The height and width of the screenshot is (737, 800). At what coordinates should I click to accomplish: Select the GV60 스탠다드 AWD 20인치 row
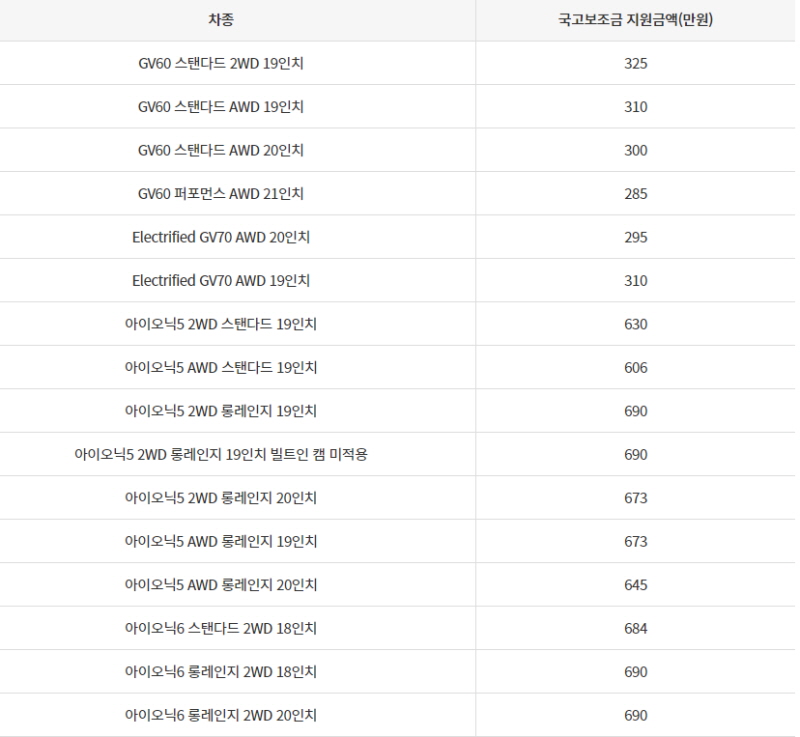click(x=397, y=150)
